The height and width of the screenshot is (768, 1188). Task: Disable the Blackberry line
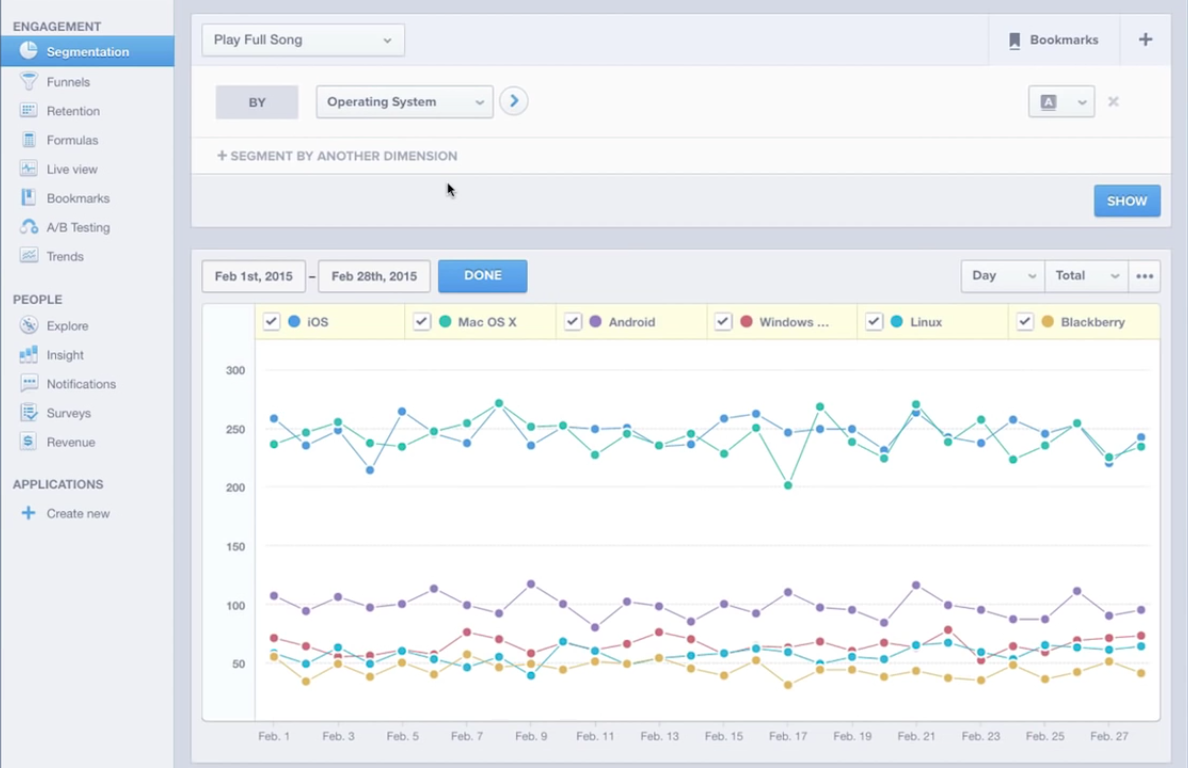(x=1025, y=321)
